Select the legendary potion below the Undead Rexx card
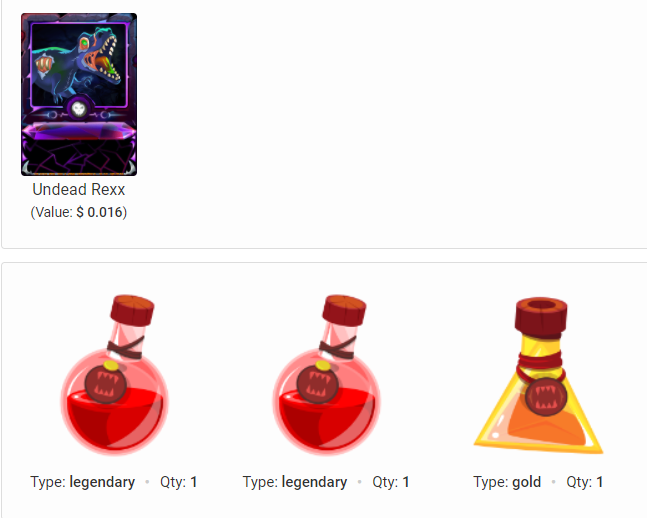 click(114, 375)
